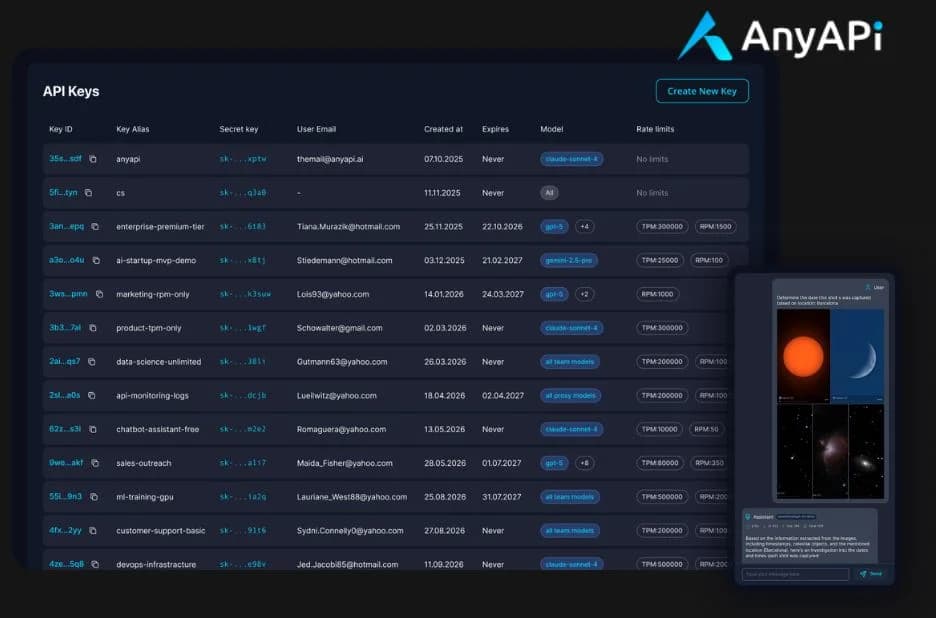The height and width of the screenshot is (618, 936).
Task: Click the all proxy models badge
Action: tap(571, 395)
